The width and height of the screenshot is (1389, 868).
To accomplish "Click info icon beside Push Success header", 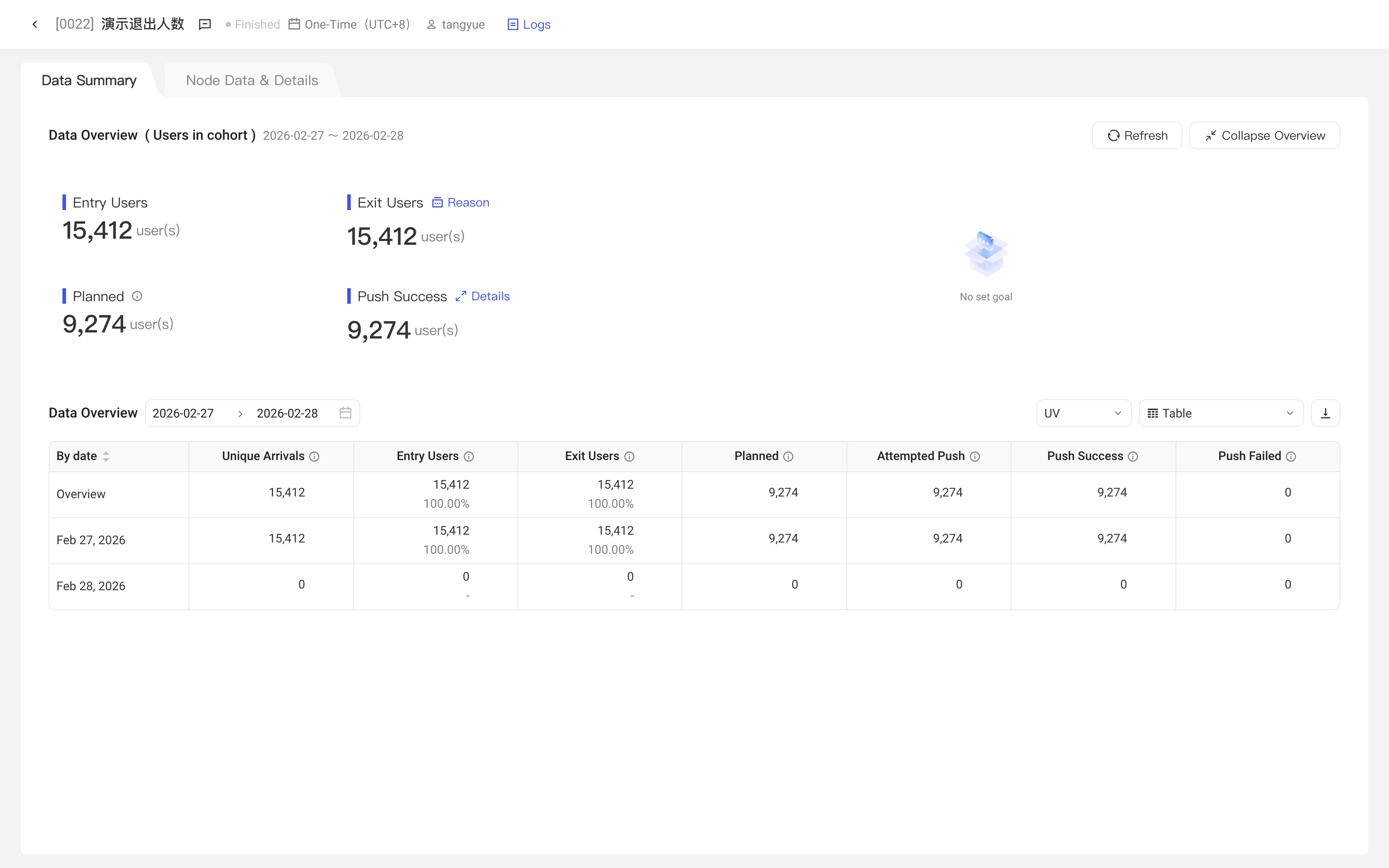I will click(x=1133, y=457).
